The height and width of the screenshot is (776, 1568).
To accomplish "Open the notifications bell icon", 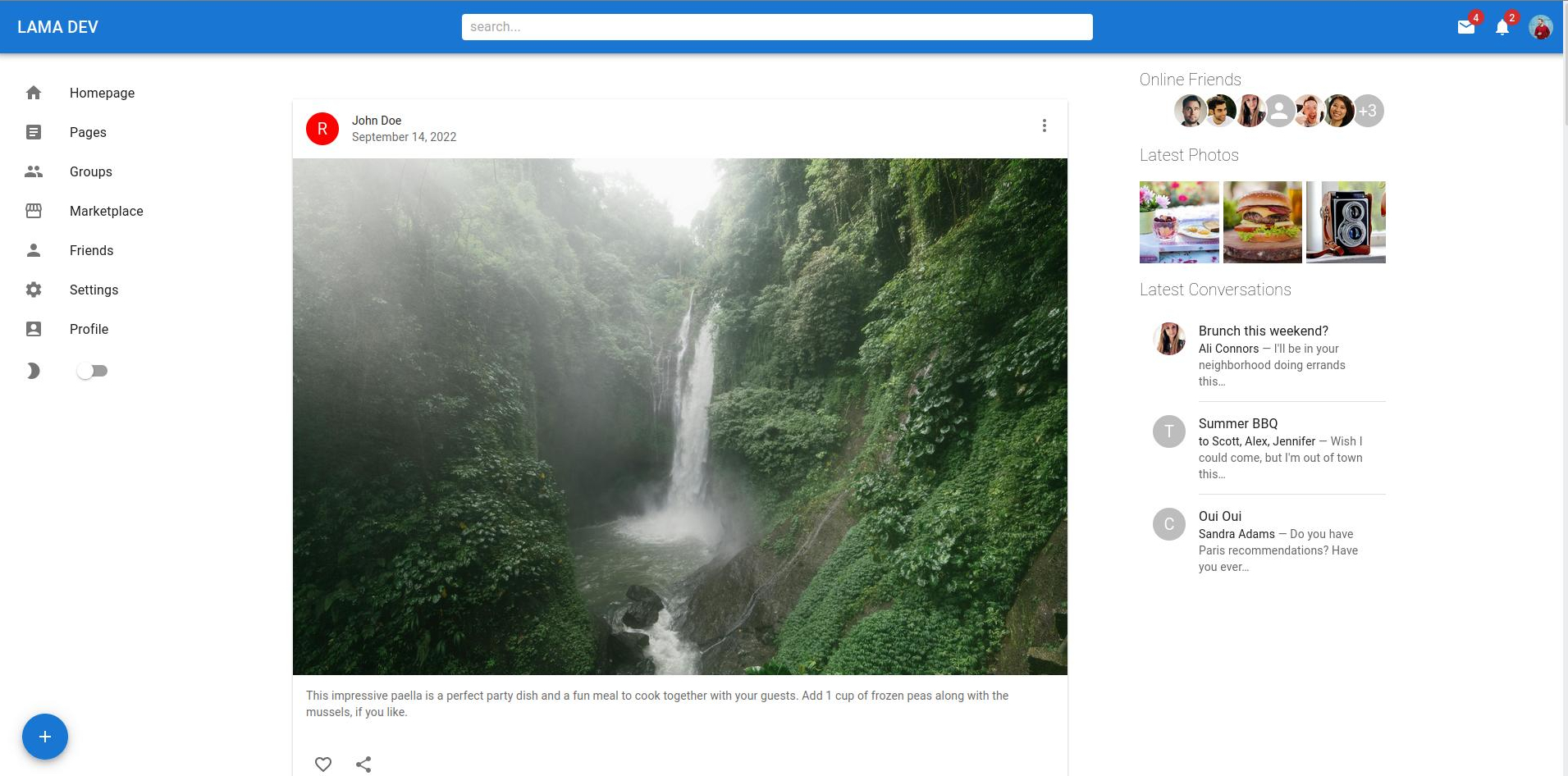I will click(x=1502, y=27).
